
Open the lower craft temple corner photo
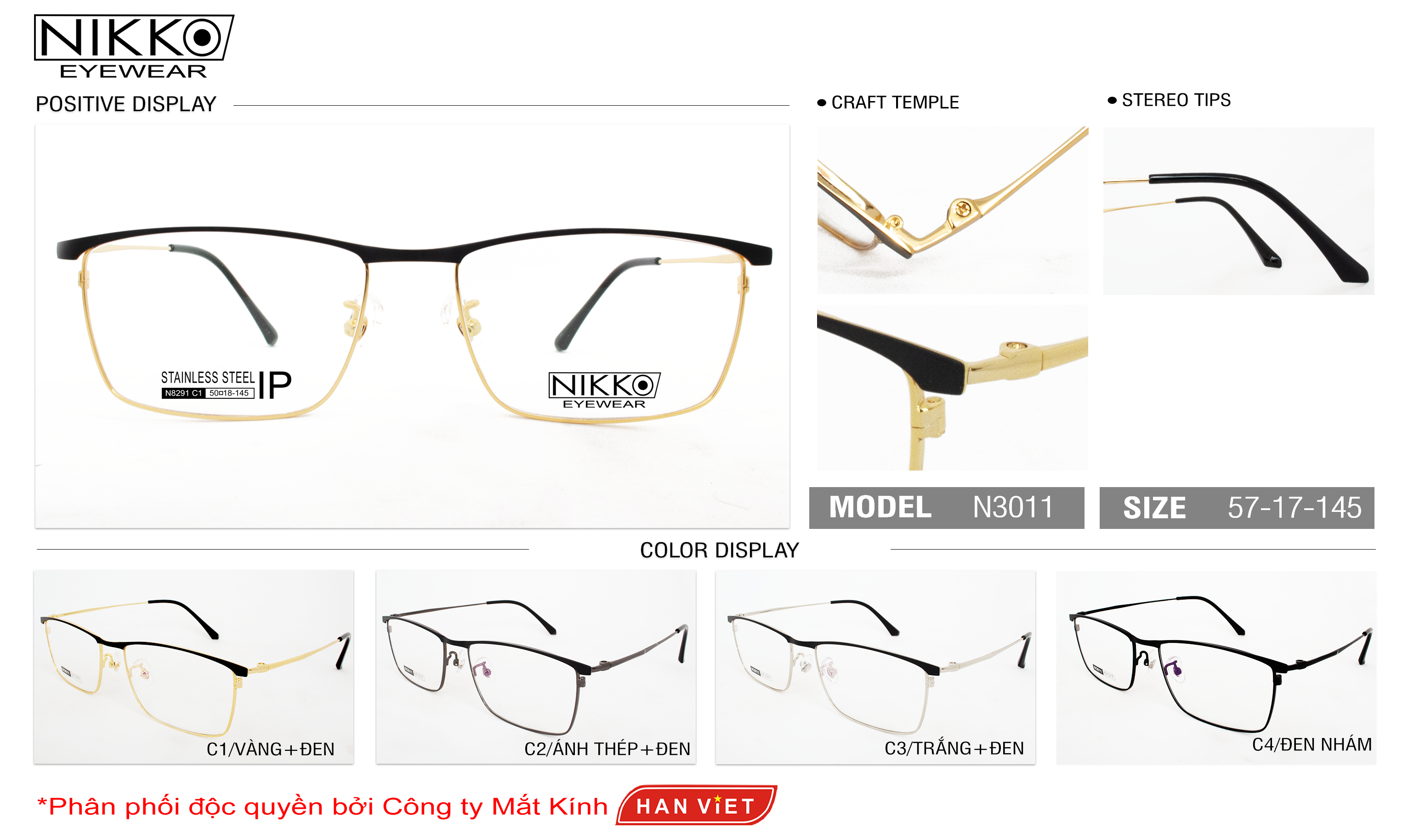point(952,388)
